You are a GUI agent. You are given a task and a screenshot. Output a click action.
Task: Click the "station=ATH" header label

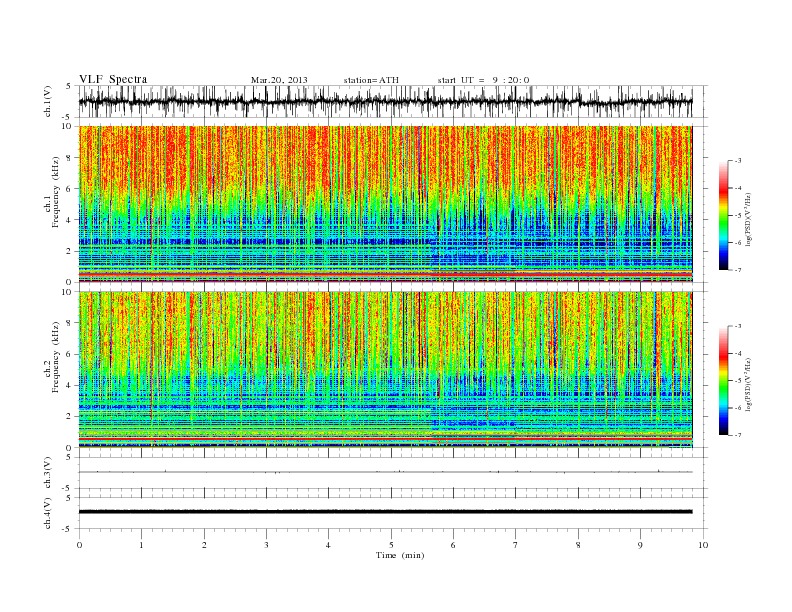coord(371,80)
